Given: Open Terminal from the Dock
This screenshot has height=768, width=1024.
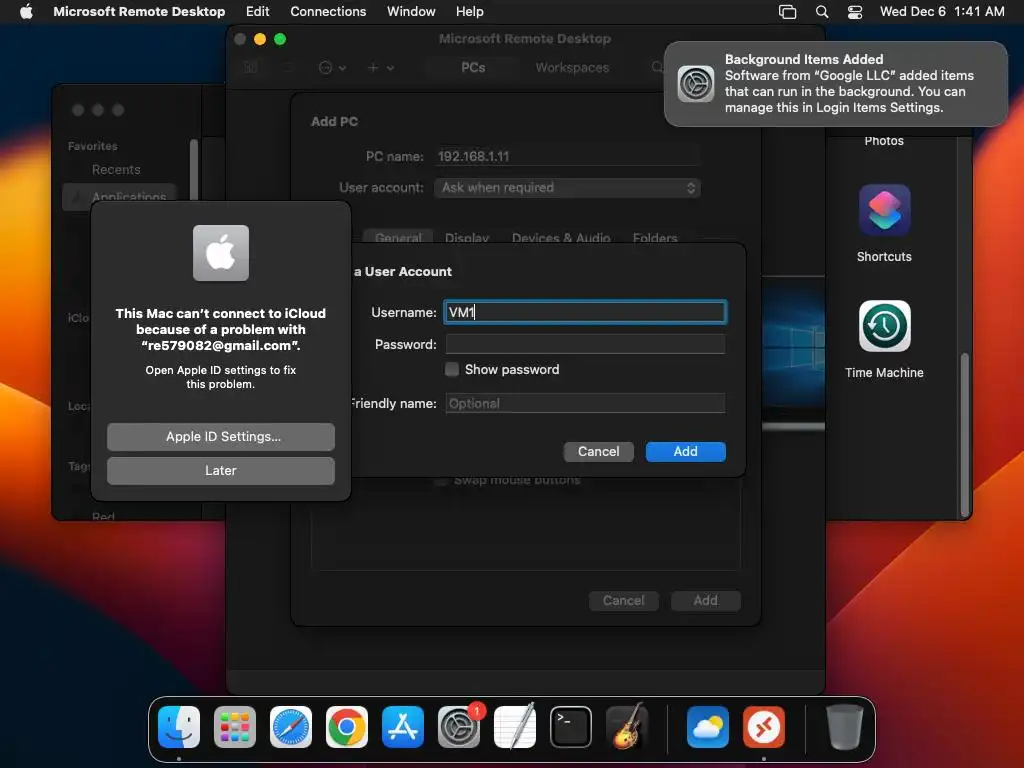Looking at the screenshot, I should point(571,727).
